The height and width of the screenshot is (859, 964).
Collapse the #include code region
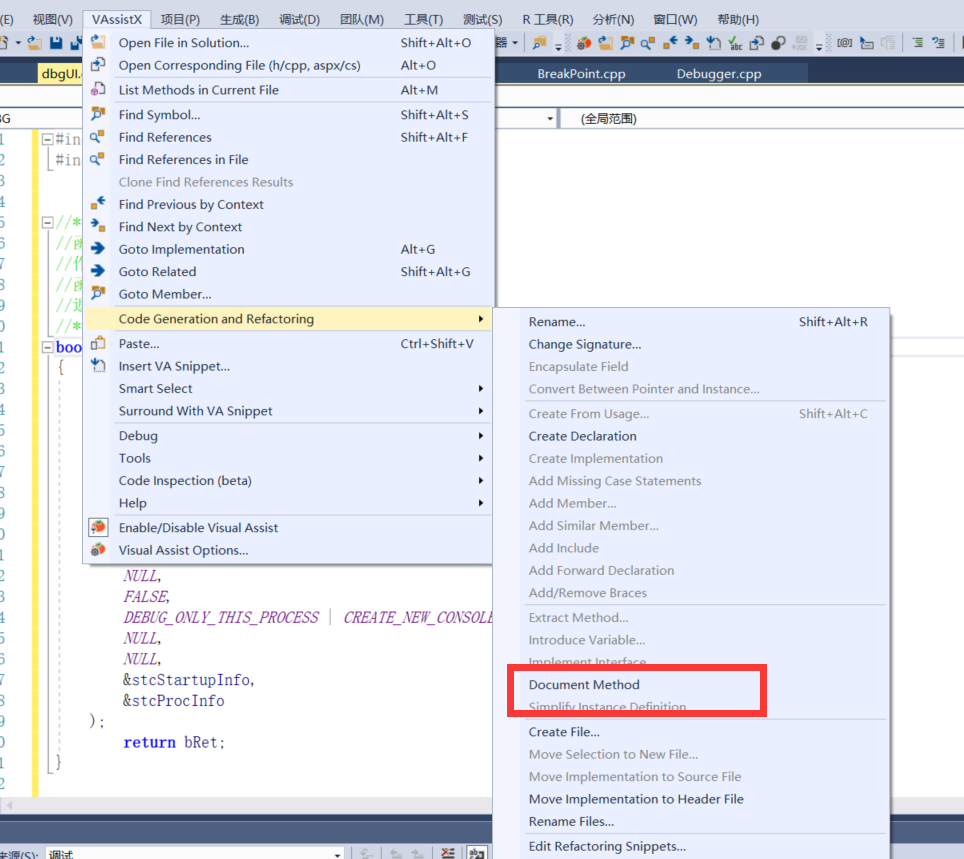pos(47,140)
